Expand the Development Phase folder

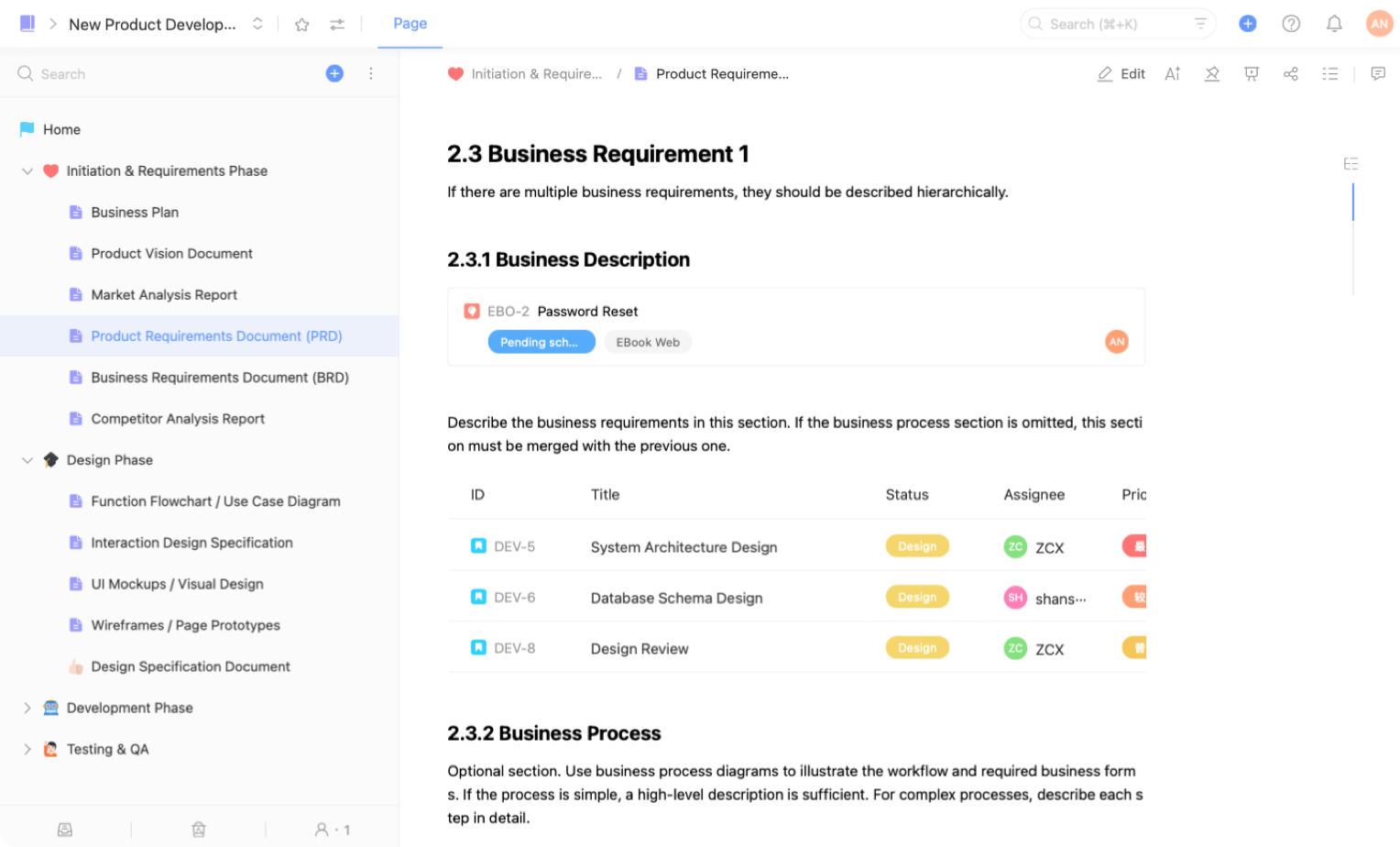pos(27,708)
